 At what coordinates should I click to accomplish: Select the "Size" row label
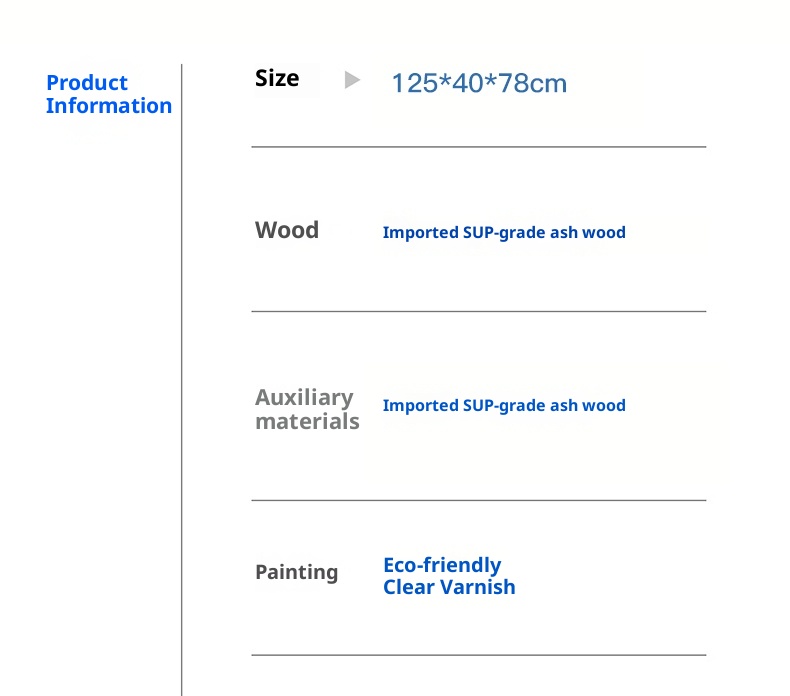click(277, 78)
